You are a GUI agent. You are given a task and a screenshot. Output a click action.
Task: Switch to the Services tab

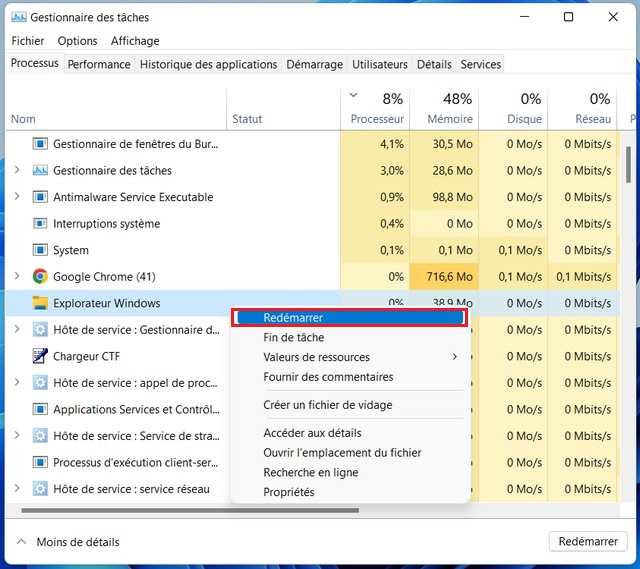[481, 64]
